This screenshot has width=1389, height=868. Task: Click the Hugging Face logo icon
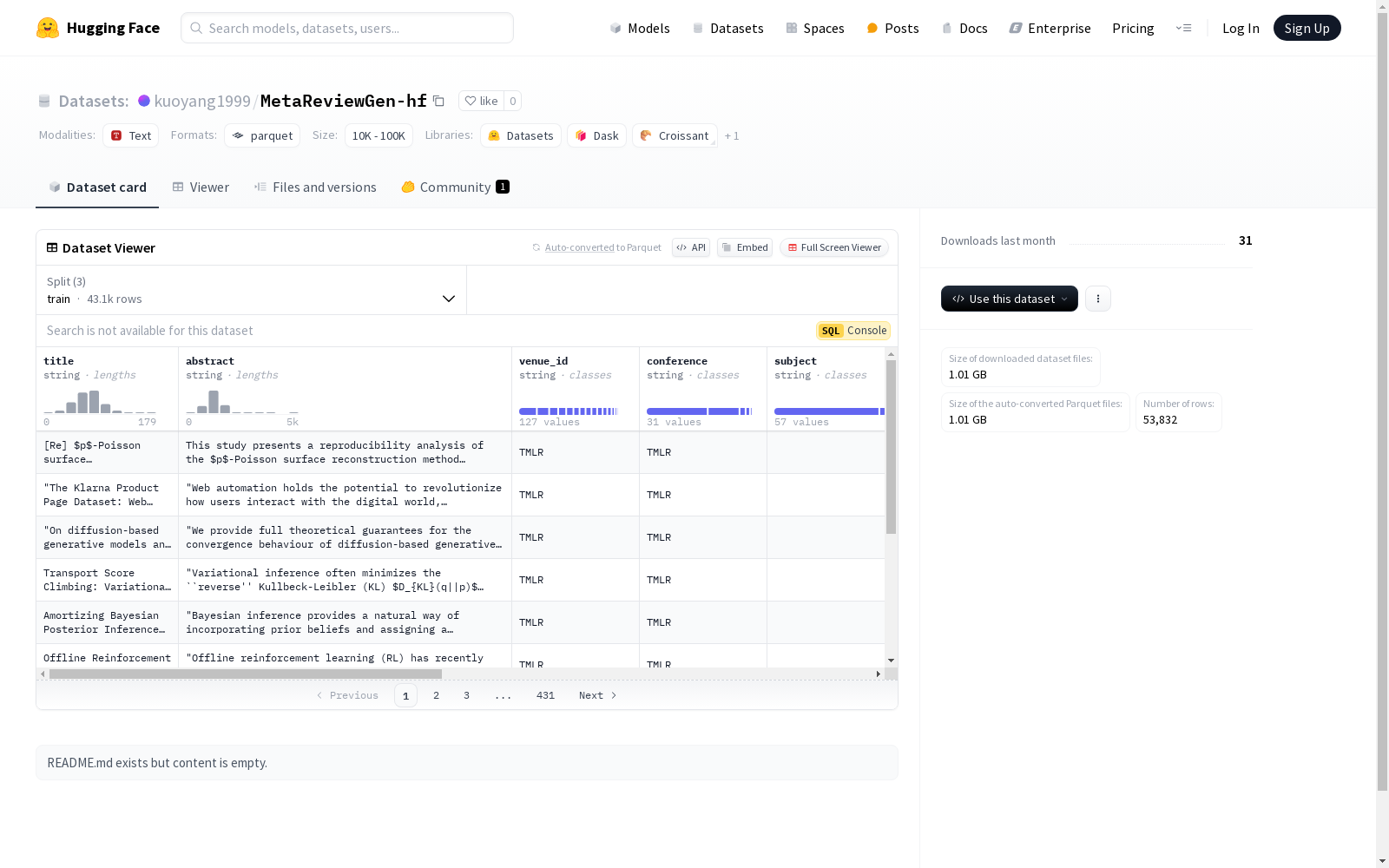48,28
